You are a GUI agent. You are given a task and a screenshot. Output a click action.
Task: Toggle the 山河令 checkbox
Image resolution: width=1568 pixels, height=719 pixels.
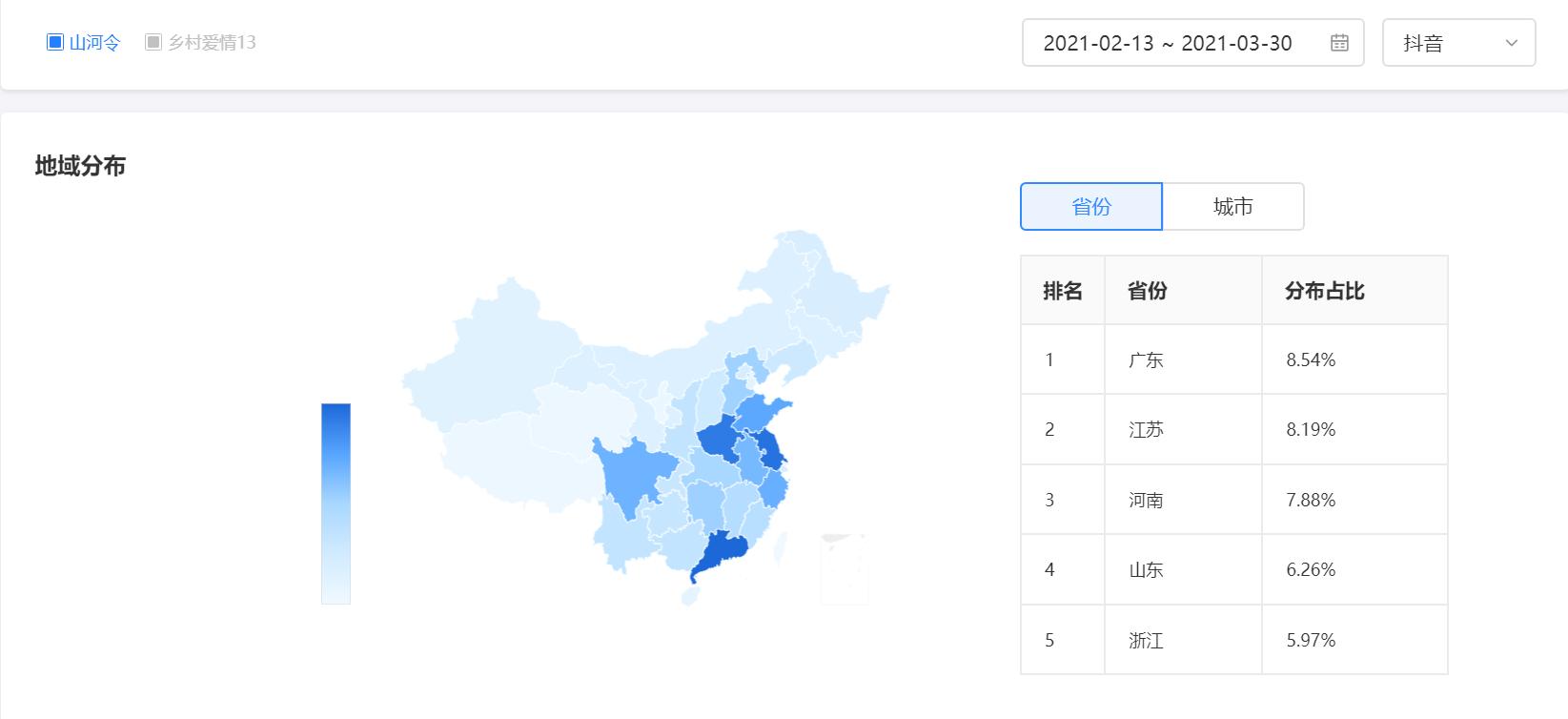click(x=55, y=42)
